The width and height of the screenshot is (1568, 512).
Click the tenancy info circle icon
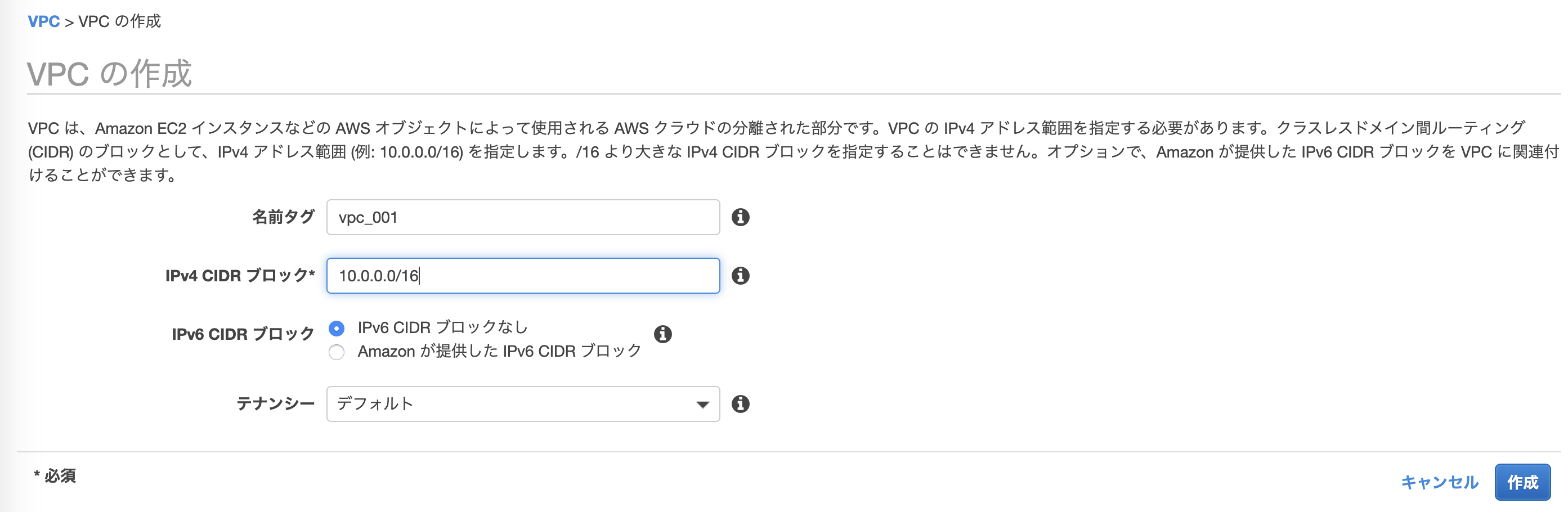tap(740, 403)
